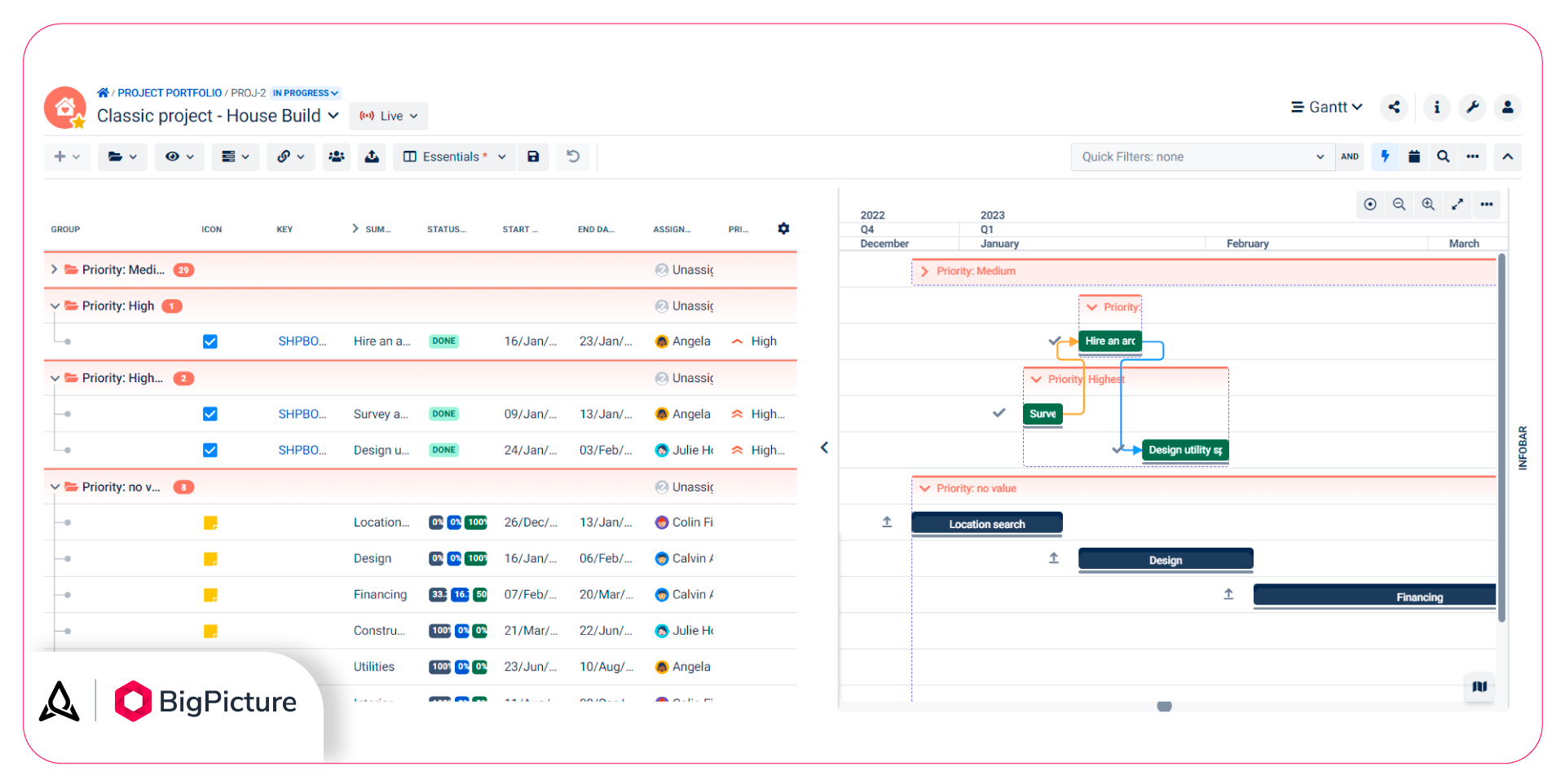The height and width of the screenshot is (784, 1565).
Task: Open the minimap on the Gantt chart
Action: [1479, 687]
